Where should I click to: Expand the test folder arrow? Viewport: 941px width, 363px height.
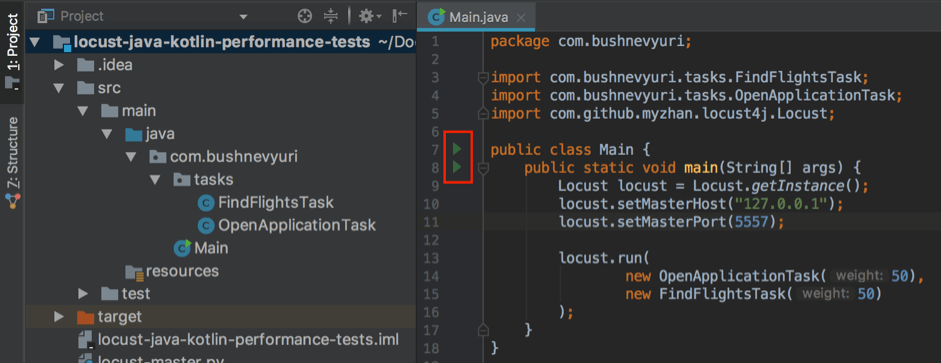[82, 293]
